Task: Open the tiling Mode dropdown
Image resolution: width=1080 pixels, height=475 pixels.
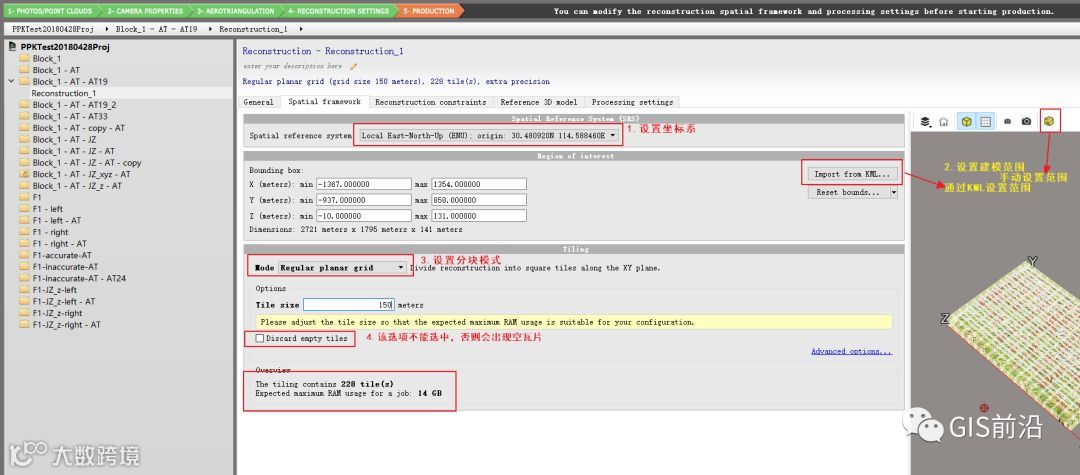Action: (342, 268)
